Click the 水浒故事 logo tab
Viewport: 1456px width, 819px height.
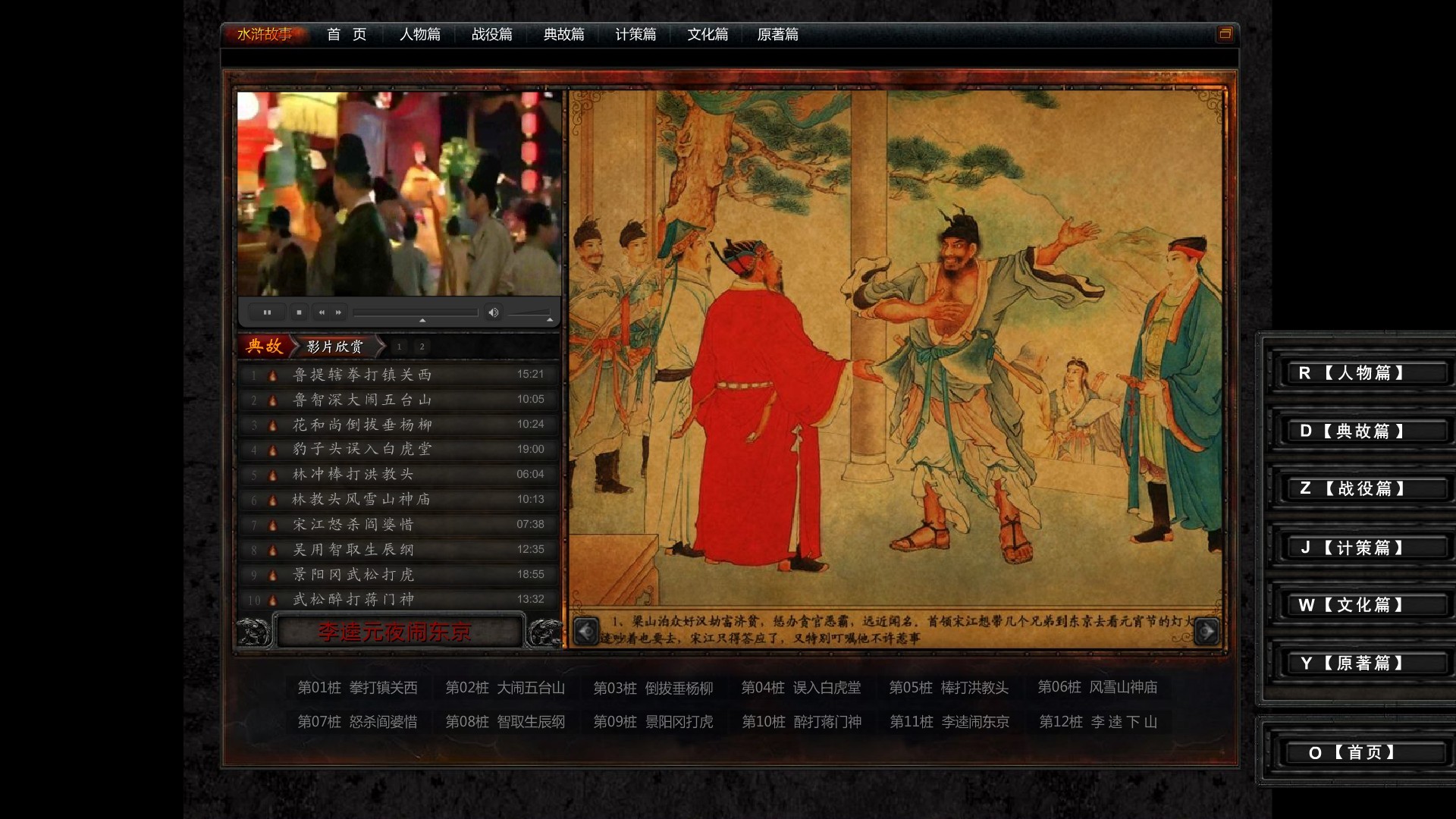(265, 34)
